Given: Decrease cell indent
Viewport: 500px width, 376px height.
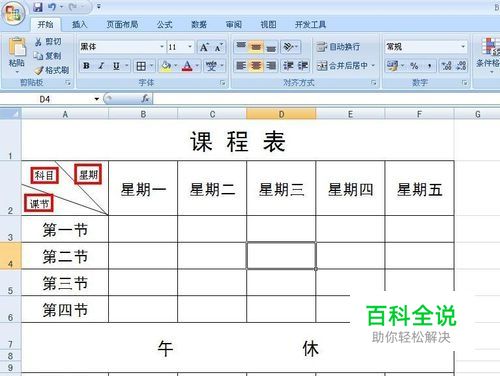Looking at the screenshot, I should (288, 66).
